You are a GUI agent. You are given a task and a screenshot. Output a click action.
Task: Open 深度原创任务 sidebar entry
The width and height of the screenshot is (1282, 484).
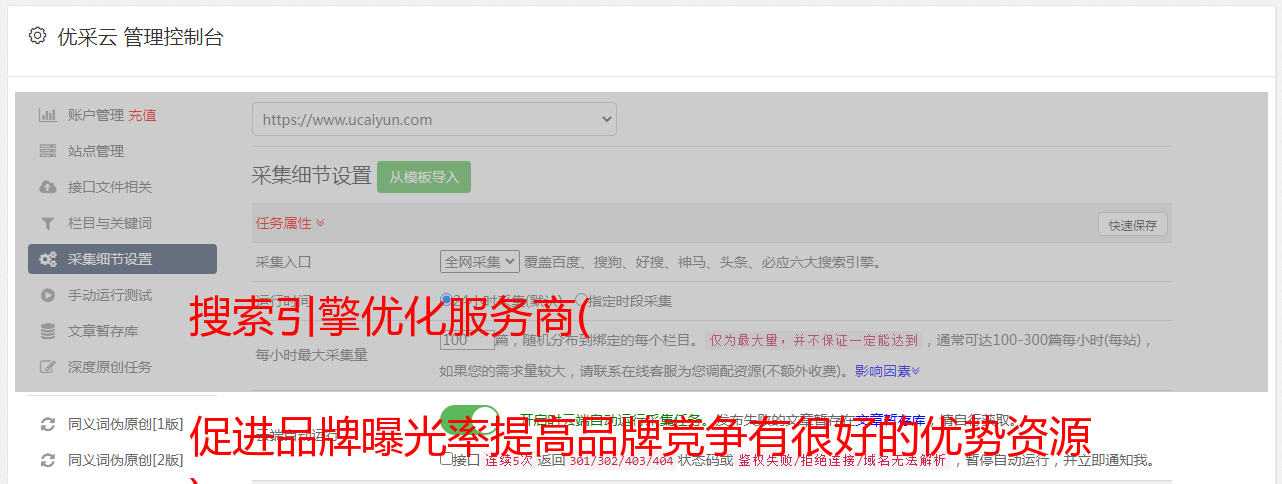click(x=110, y=367)
